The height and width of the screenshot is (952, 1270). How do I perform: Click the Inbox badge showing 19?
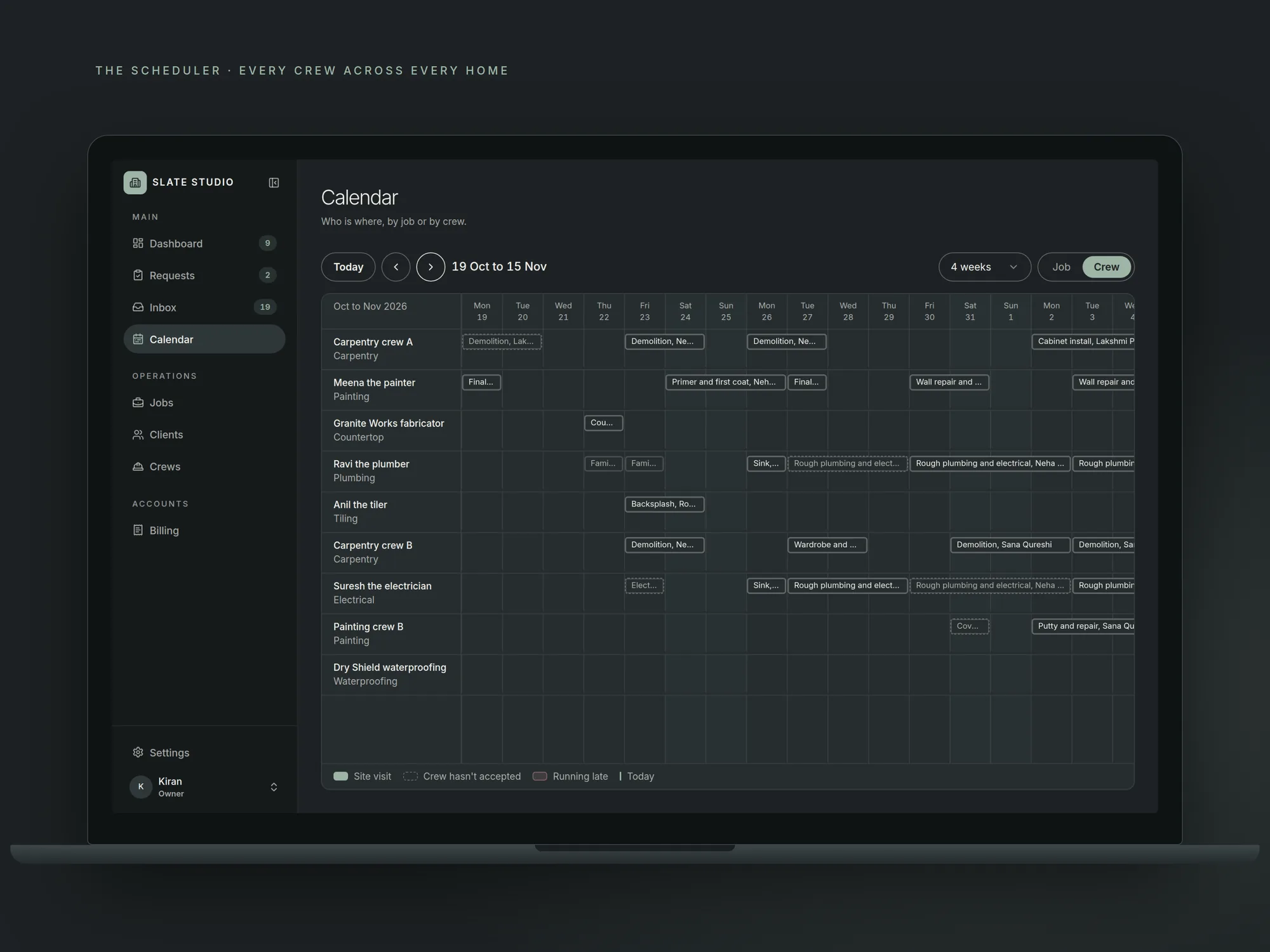click(265, 307)
